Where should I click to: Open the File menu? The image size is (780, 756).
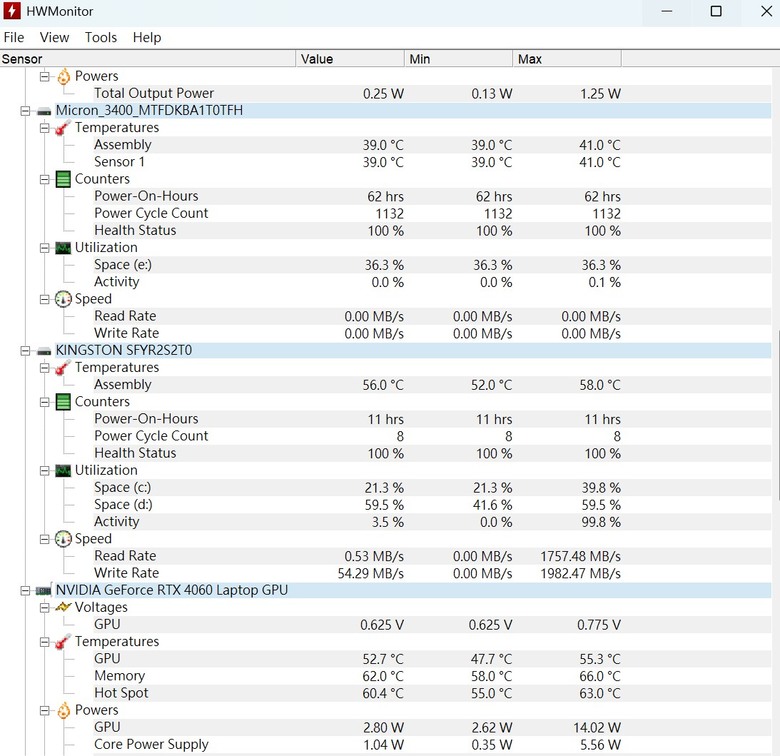pos(13,37)
